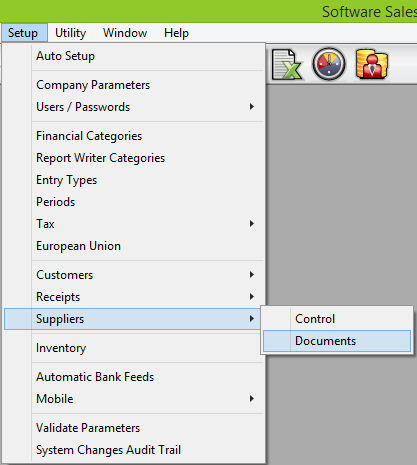Select Documents in Suppliers submenu
417x465 pixels.
[337, 341]
